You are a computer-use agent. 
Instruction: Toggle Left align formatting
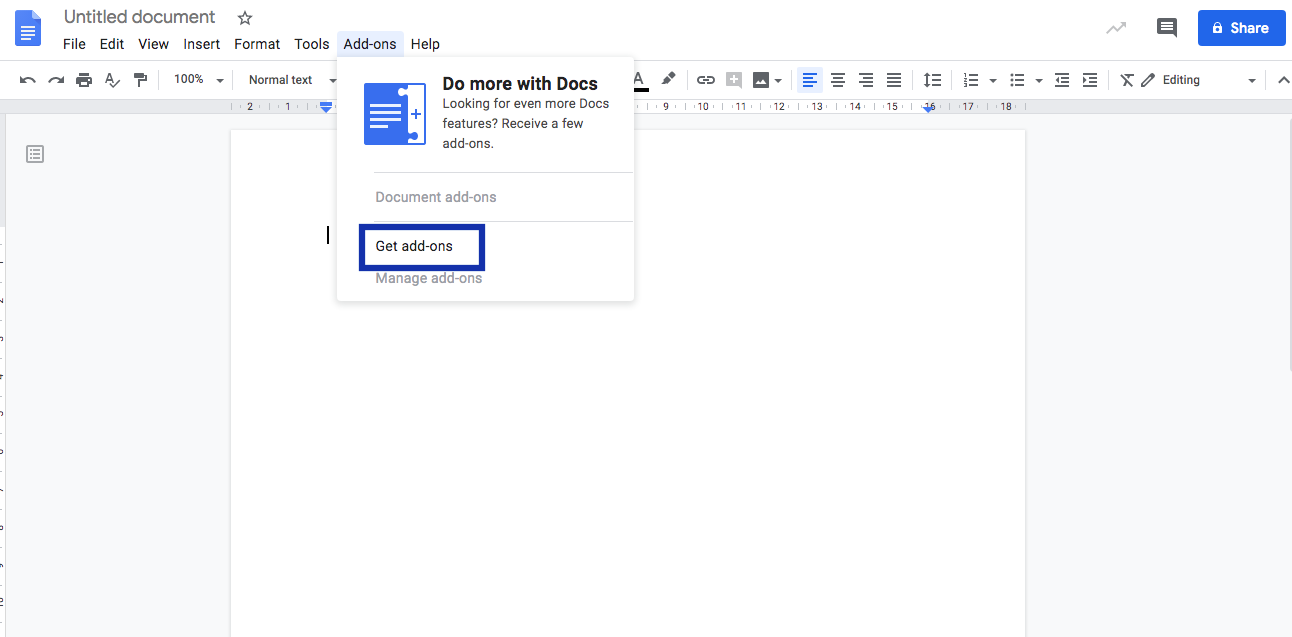(810, 80)
